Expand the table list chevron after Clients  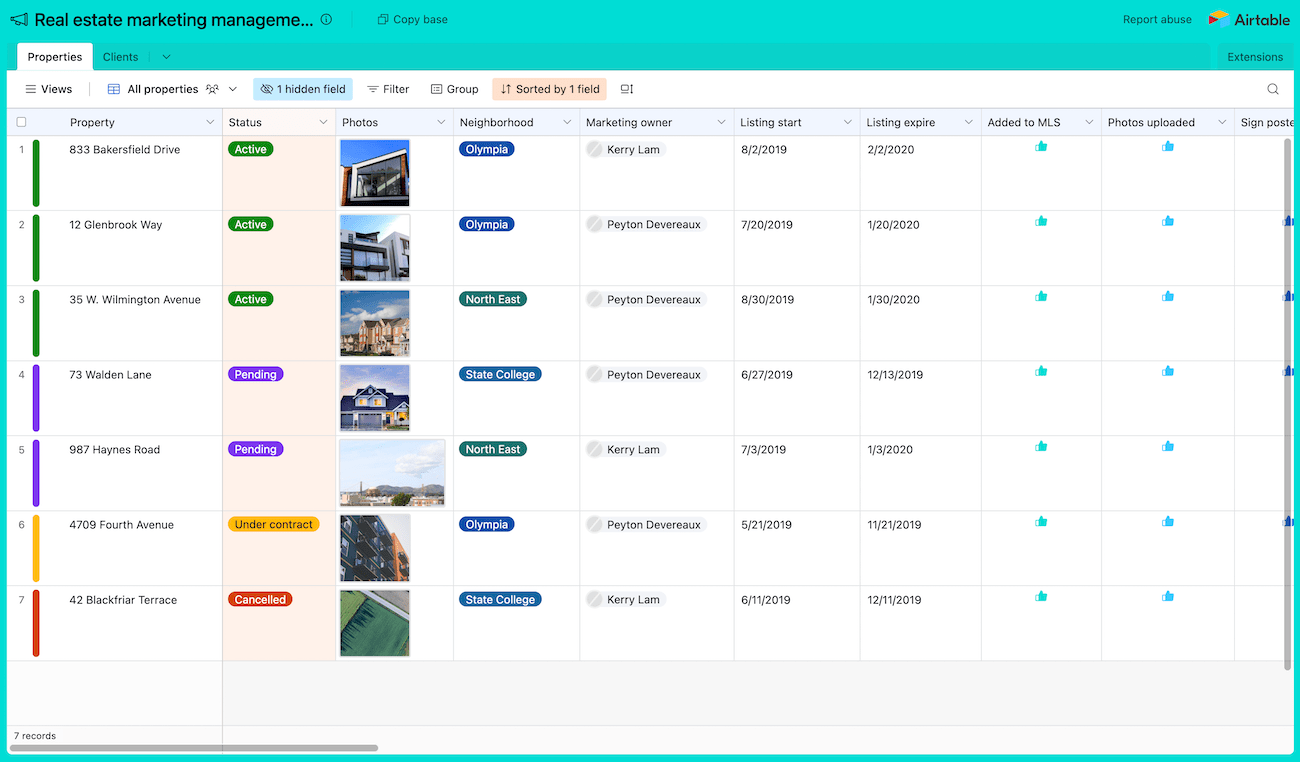(x=166, y=57)
